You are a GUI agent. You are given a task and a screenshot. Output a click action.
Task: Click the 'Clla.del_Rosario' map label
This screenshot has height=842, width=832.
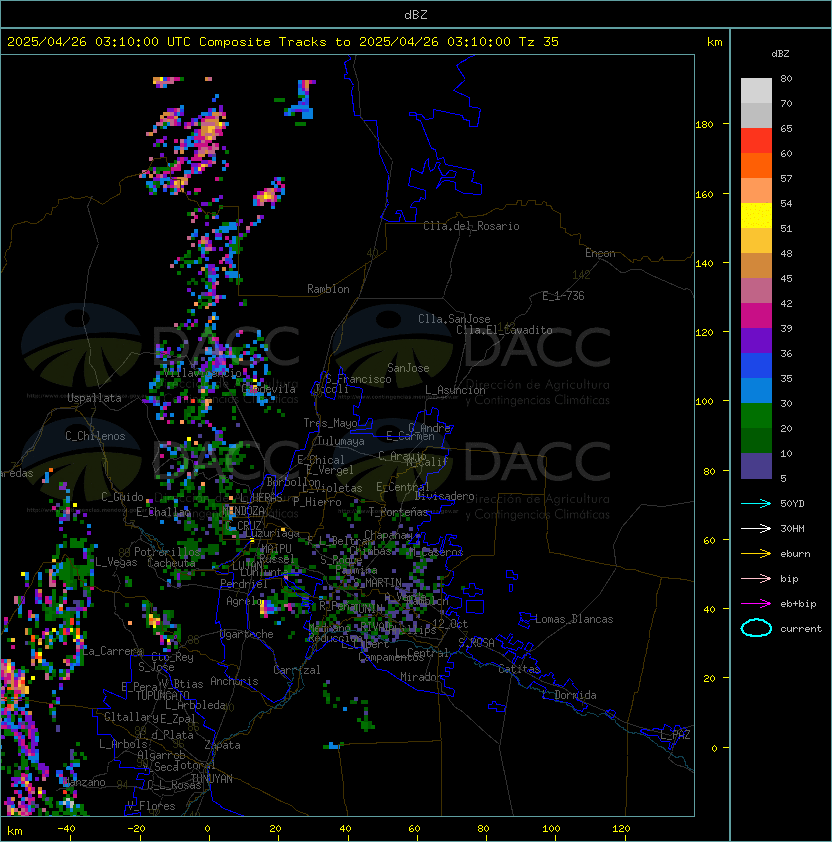(471, 226)
